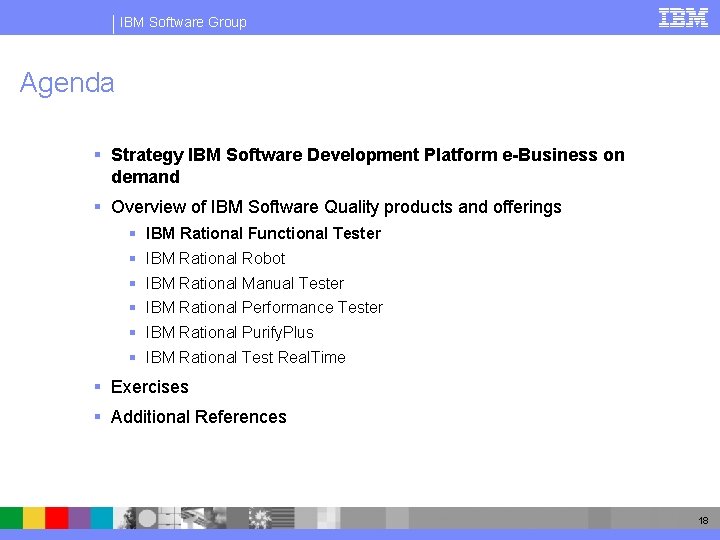Select 'Overview of IBM Software Quality products' line
Screen dimensions: 720x540
pos(336,207)
